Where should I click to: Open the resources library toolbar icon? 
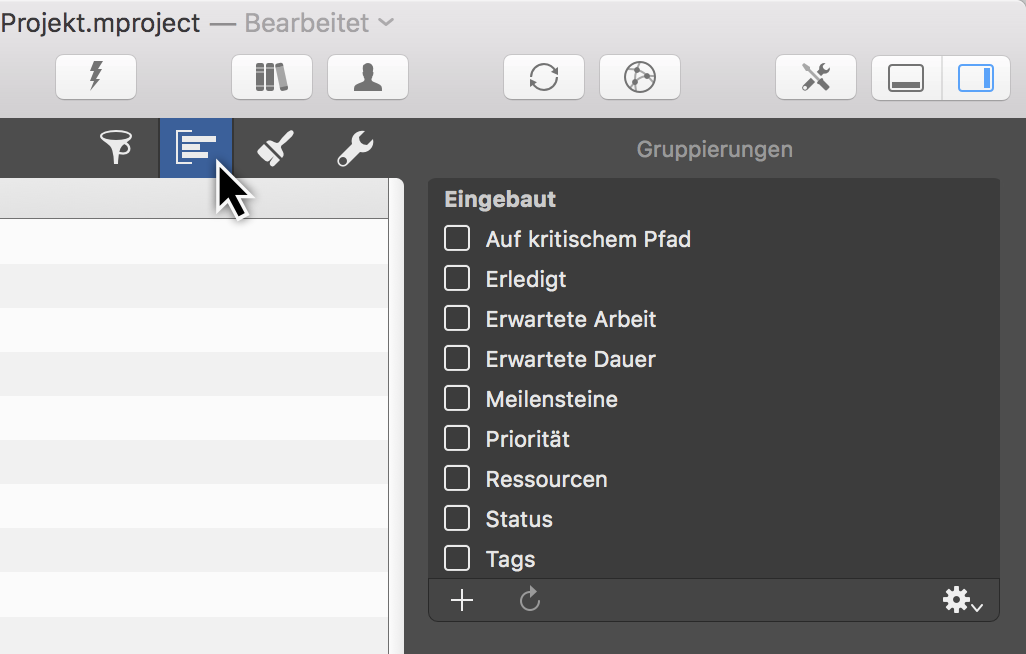pos(271,77)
